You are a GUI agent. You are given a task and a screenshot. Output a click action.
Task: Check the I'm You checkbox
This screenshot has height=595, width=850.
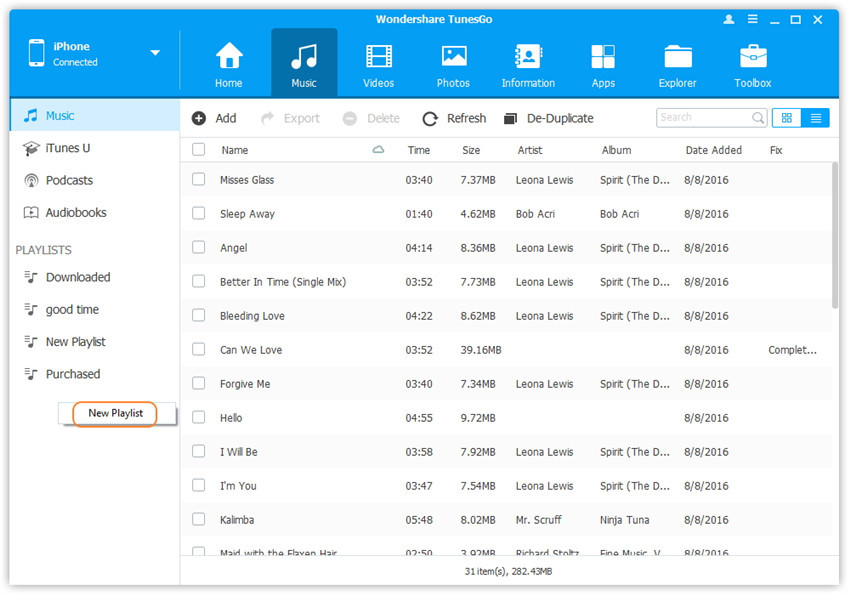(199, 486)
